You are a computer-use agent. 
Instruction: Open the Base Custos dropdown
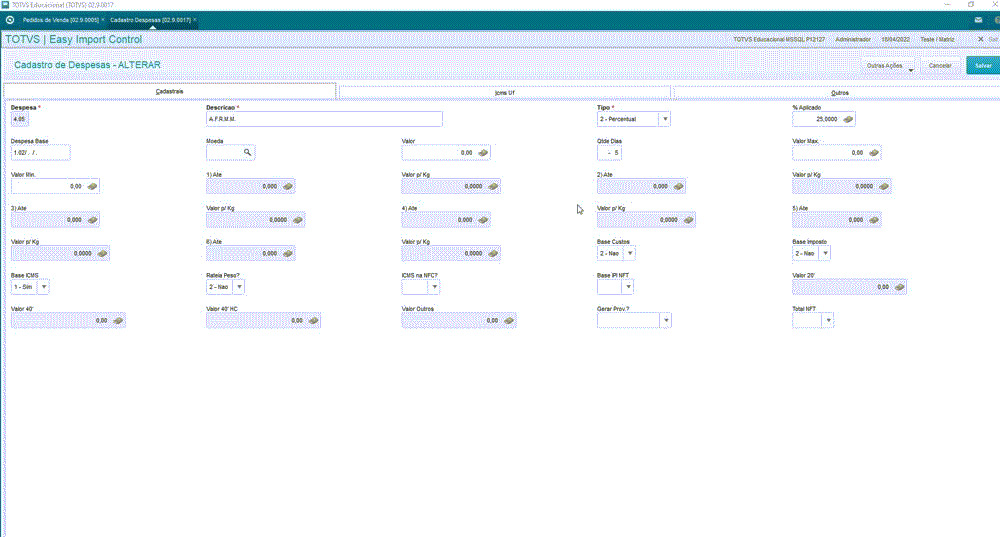630,254
